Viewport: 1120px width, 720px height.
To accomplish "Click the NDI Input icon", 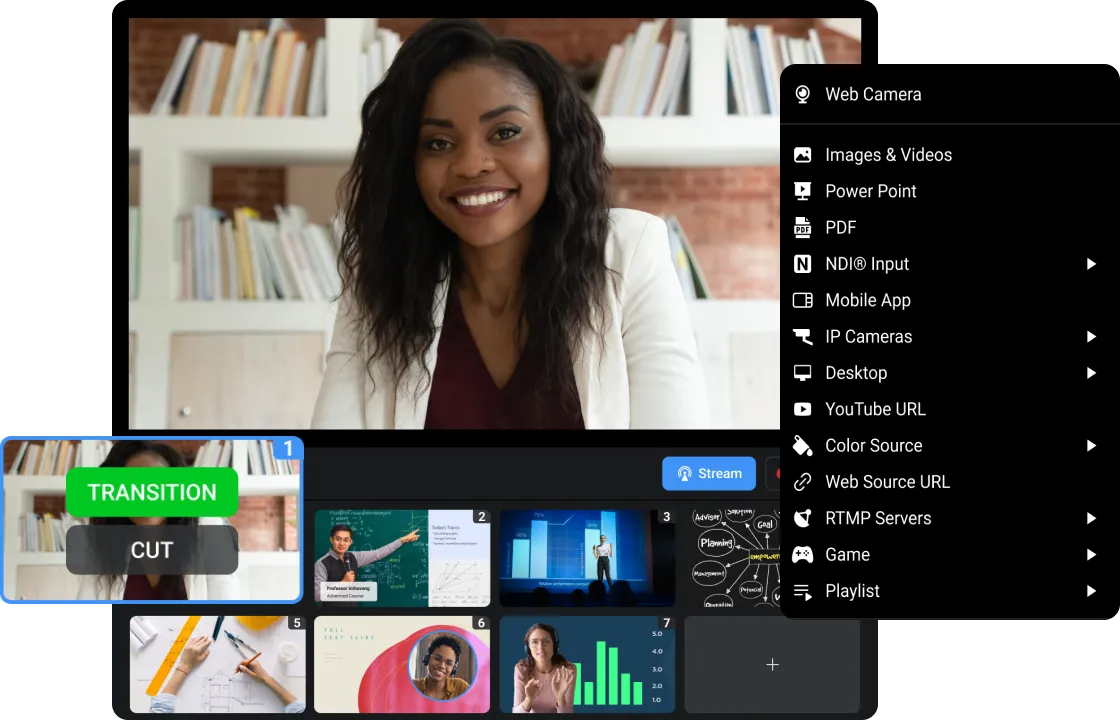I will 802,264.
